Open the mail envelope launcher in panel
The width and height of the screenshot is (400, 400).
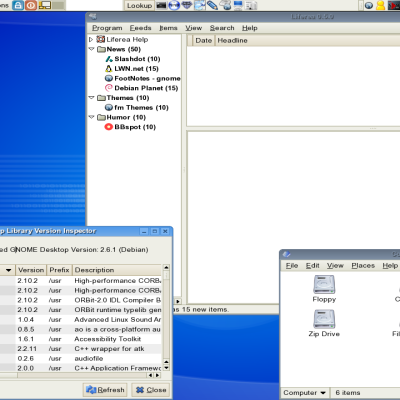tap(200, 5)
